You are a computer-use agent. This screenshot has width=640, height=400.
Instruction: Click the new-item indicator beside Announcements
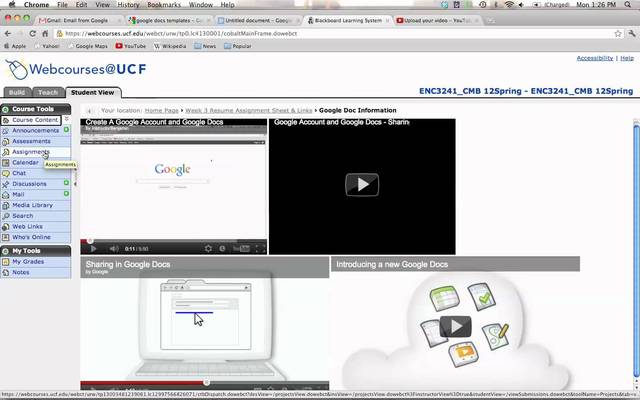coord(66,130)
